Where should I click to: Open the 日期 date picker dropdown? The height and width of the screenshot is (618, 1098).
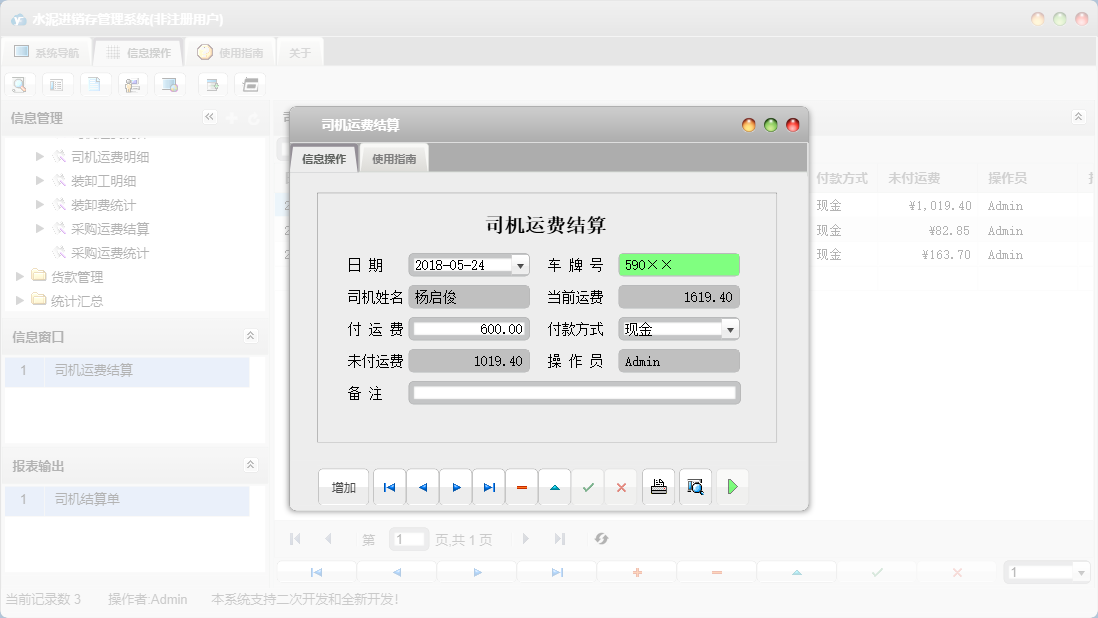click(520, 264)
